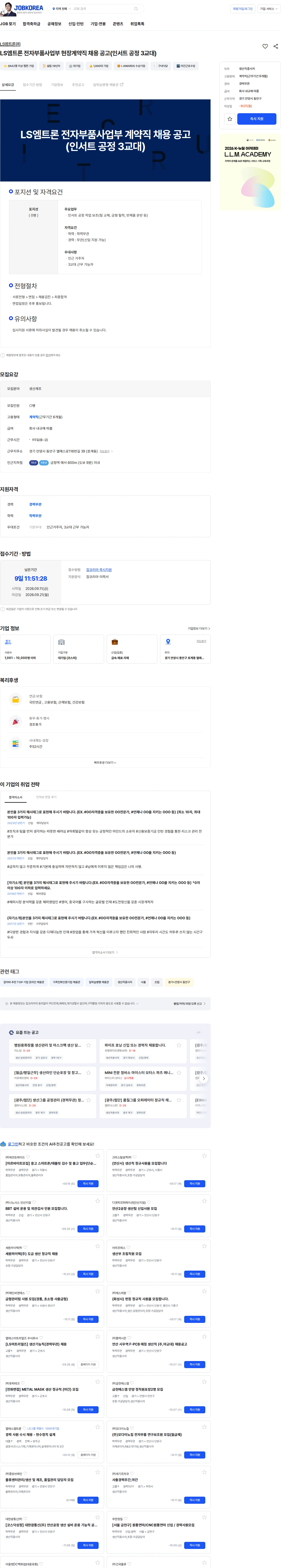Toggle star on 생산부 조립직원 모집 listing

click(x=204, y=1246)
